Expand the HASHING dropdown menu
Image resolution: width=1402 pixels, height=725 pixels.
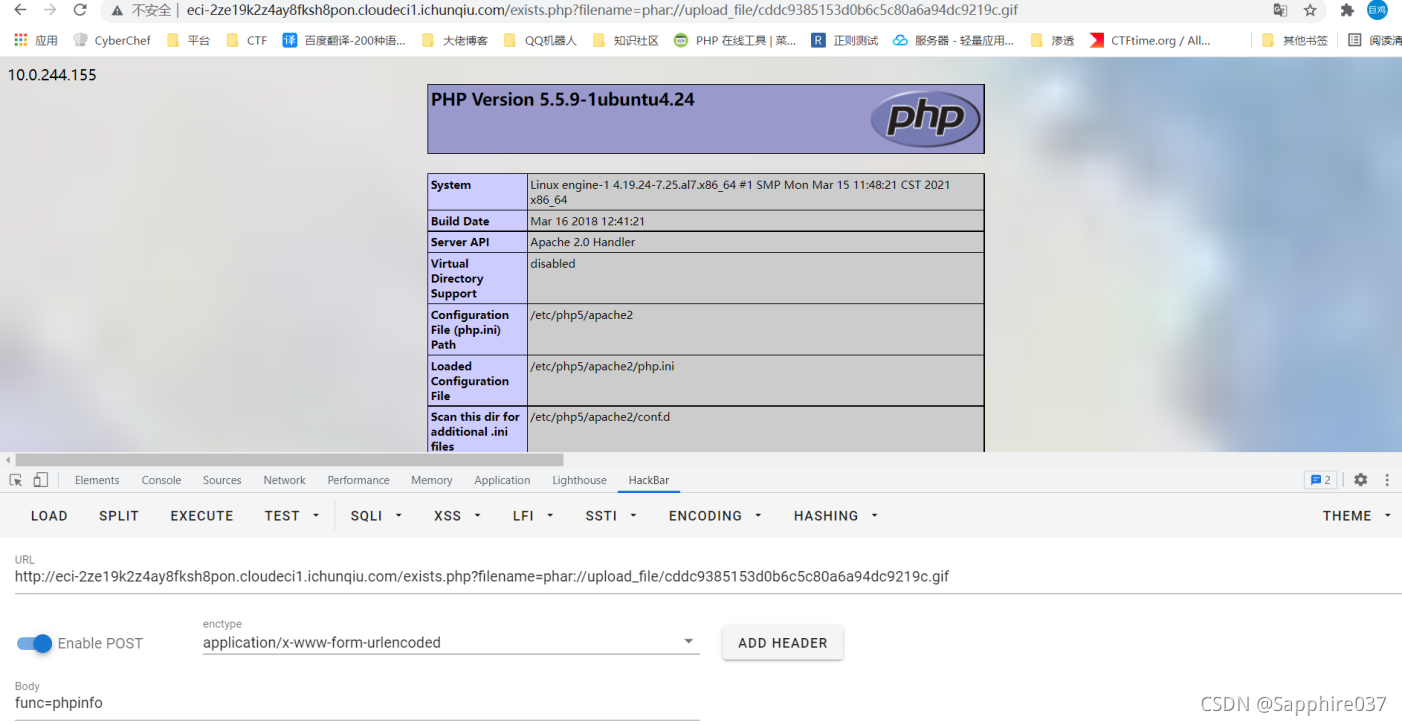[836, 516]
